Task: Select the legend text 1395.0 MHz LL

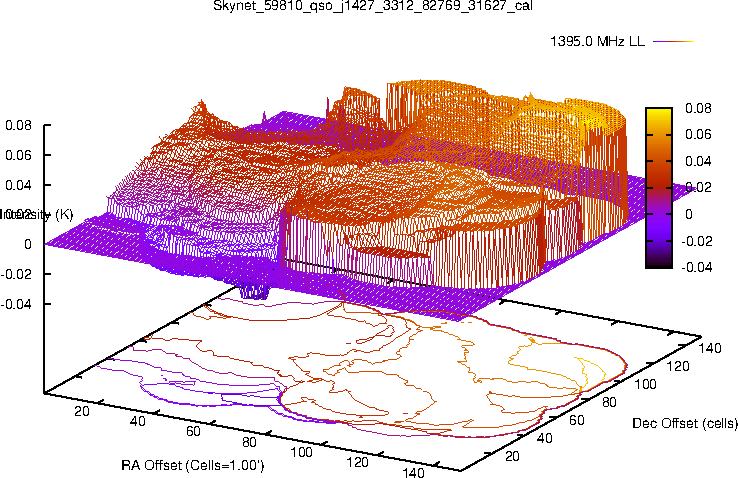Action: [597, 41]
